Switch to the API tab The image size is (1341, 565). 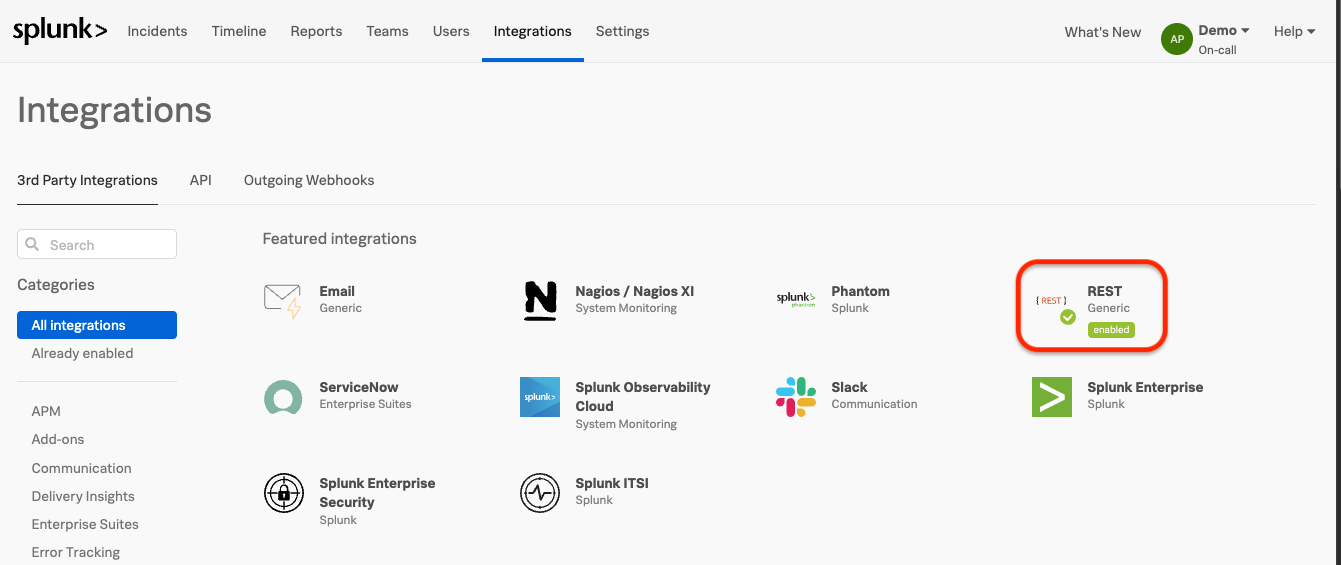[x=201, y=180]
